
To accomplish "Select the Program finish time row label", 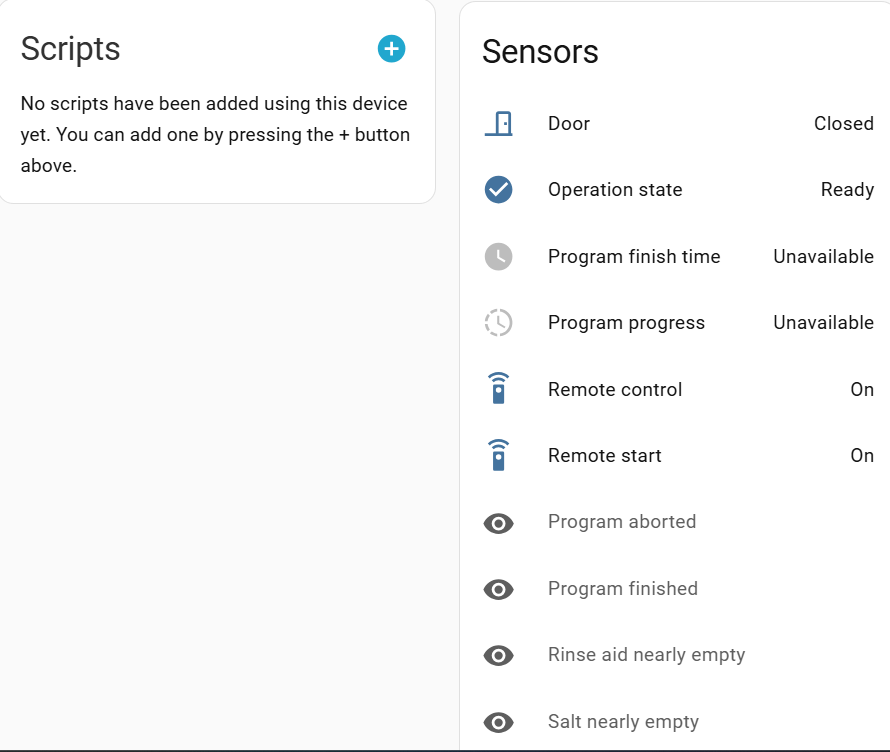I will 634,257.
